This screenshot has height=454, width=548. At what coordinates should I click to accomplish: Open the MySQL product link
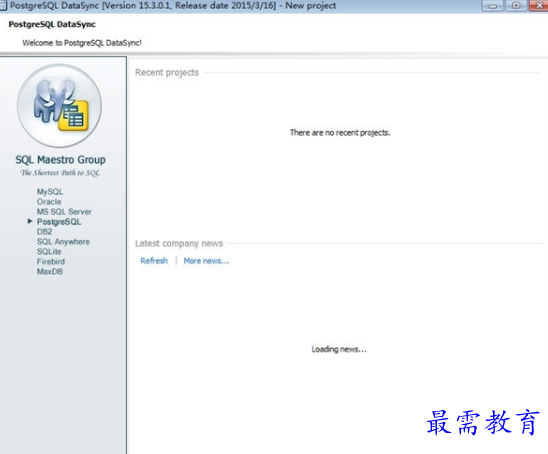(x=50, y=192)
